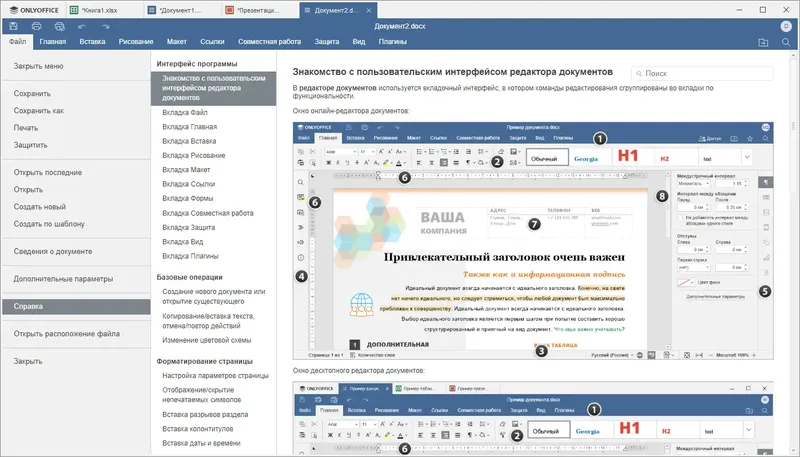
Task: Open the Вкладка Файл help topic
Action: coord(213,112)
